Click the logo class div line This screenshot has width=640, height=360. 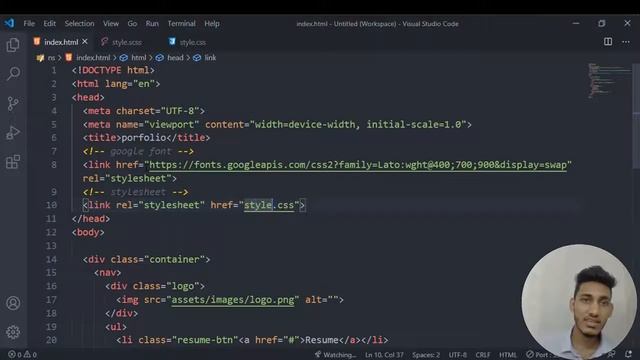click(155, 286)
